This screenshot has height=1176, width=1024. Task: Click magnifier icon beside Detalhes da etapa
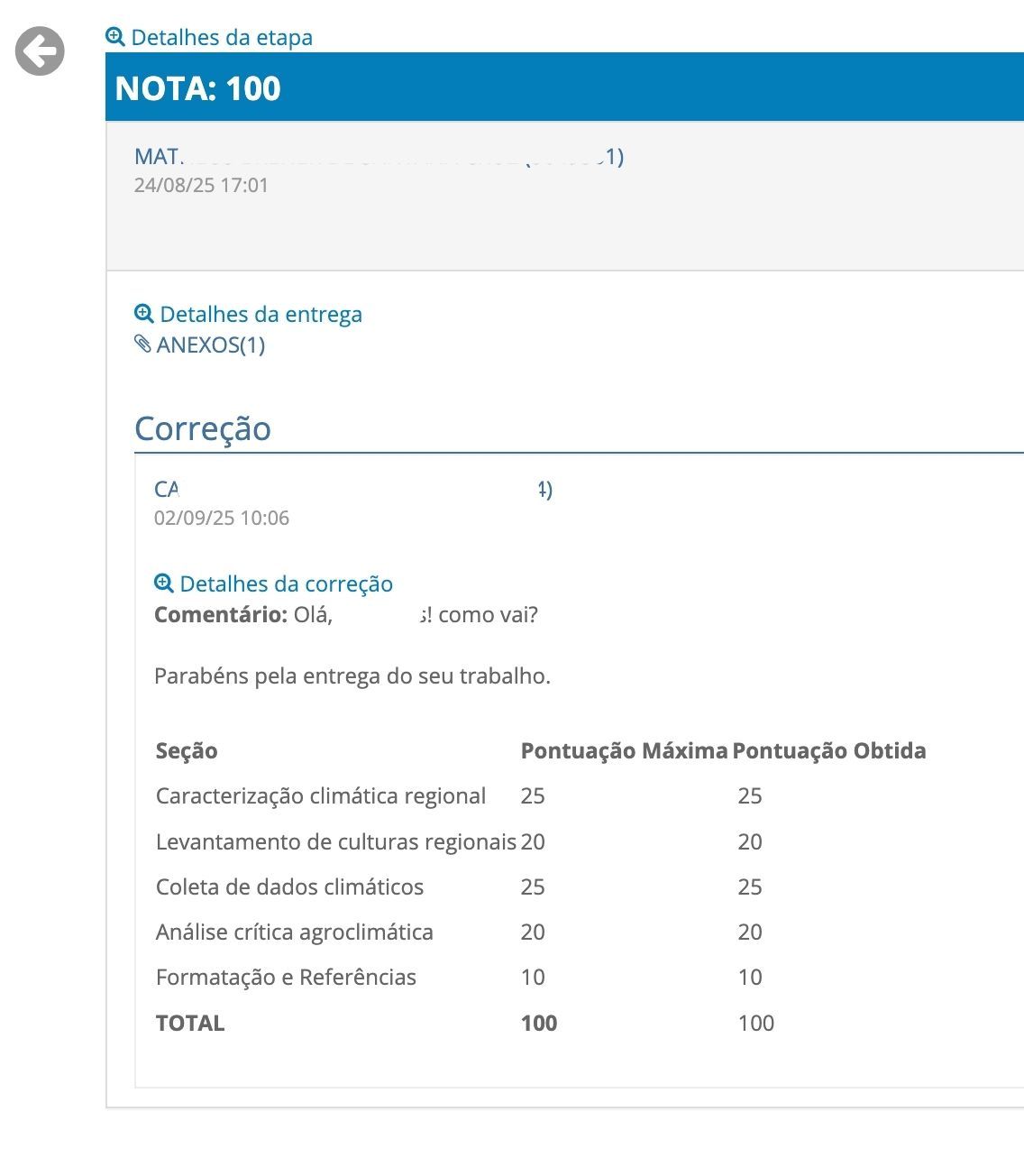click(x=115, y=37)
